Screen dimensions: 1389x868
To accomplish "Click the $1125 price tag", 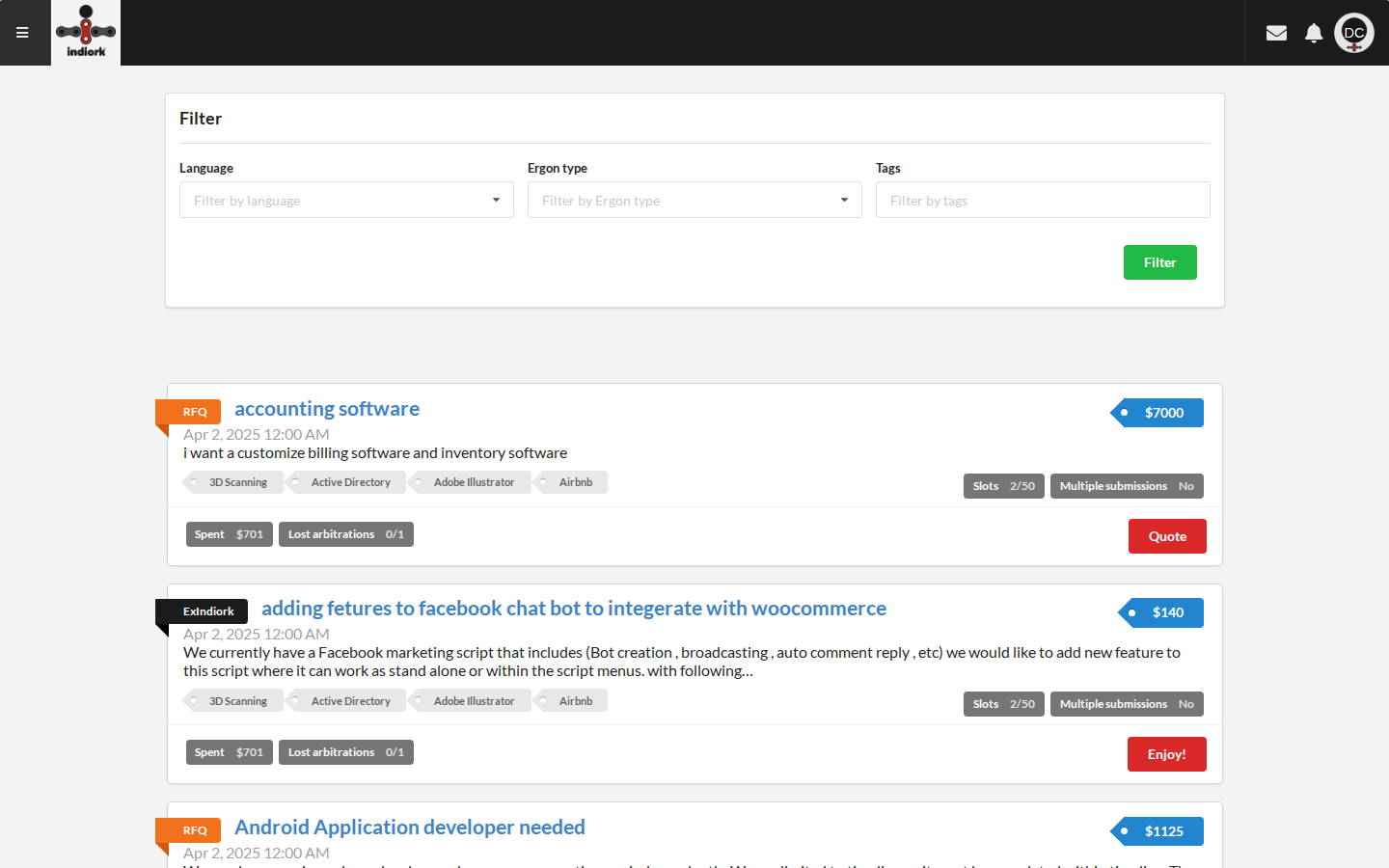I will click(x=1157, y=831).
